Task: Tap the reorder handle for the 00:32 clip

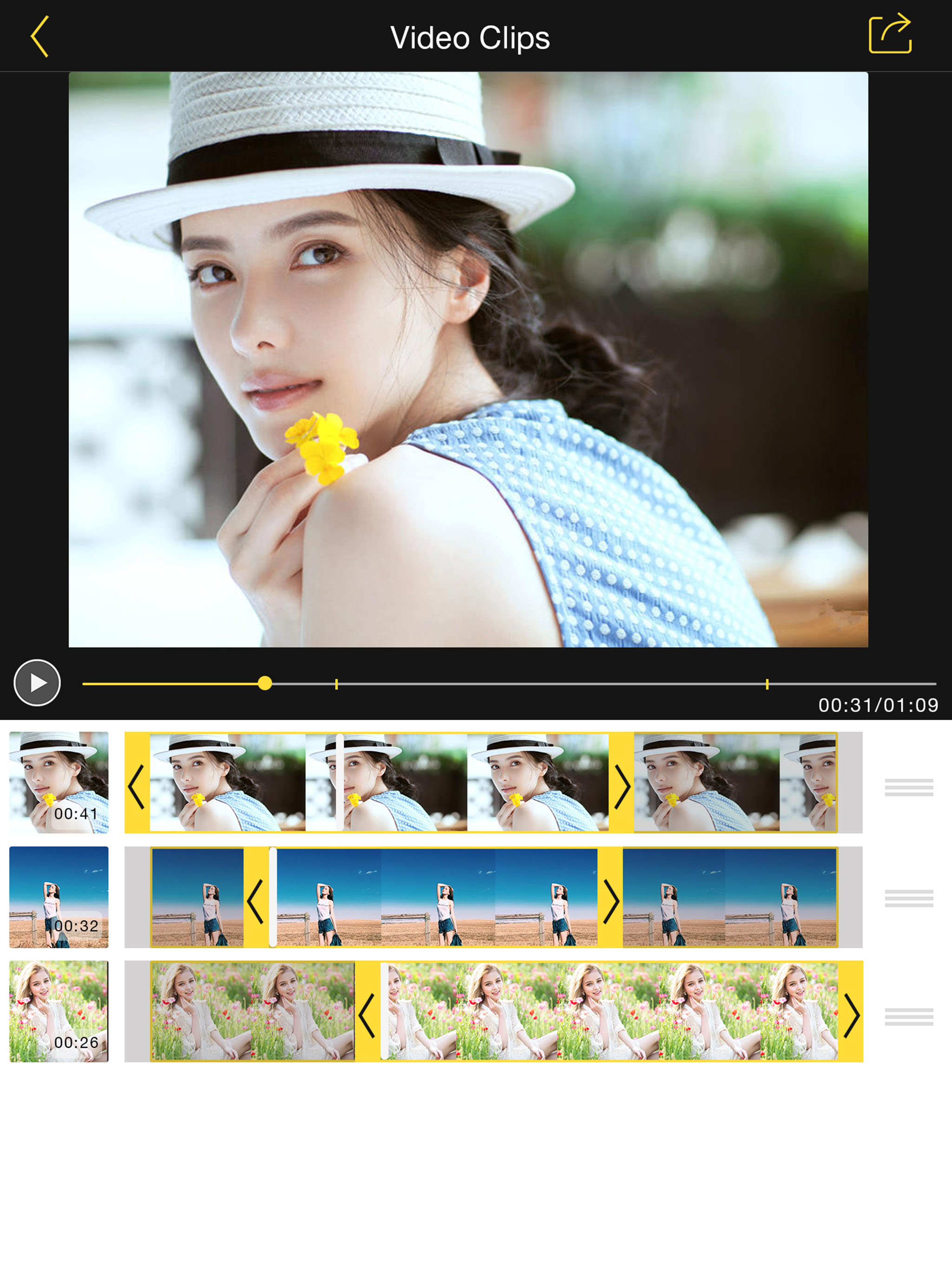Action: pyautogui.click(x=908, y=898)
